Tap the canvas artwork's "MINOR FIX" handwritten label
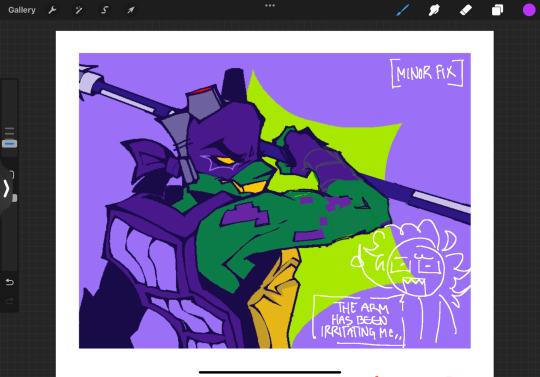 [x=427, y=73]
